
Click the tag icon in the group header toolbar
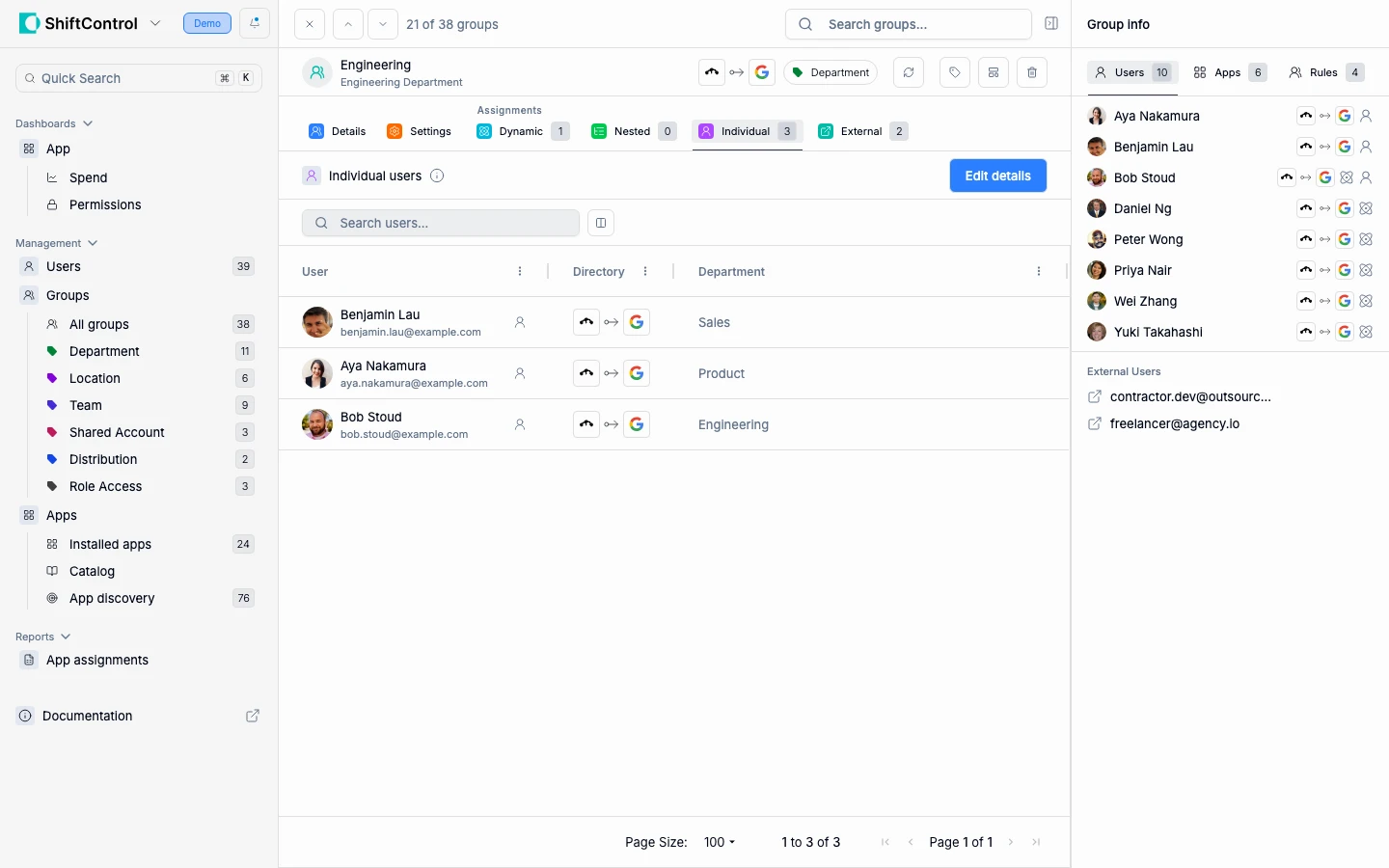(954, 72)
